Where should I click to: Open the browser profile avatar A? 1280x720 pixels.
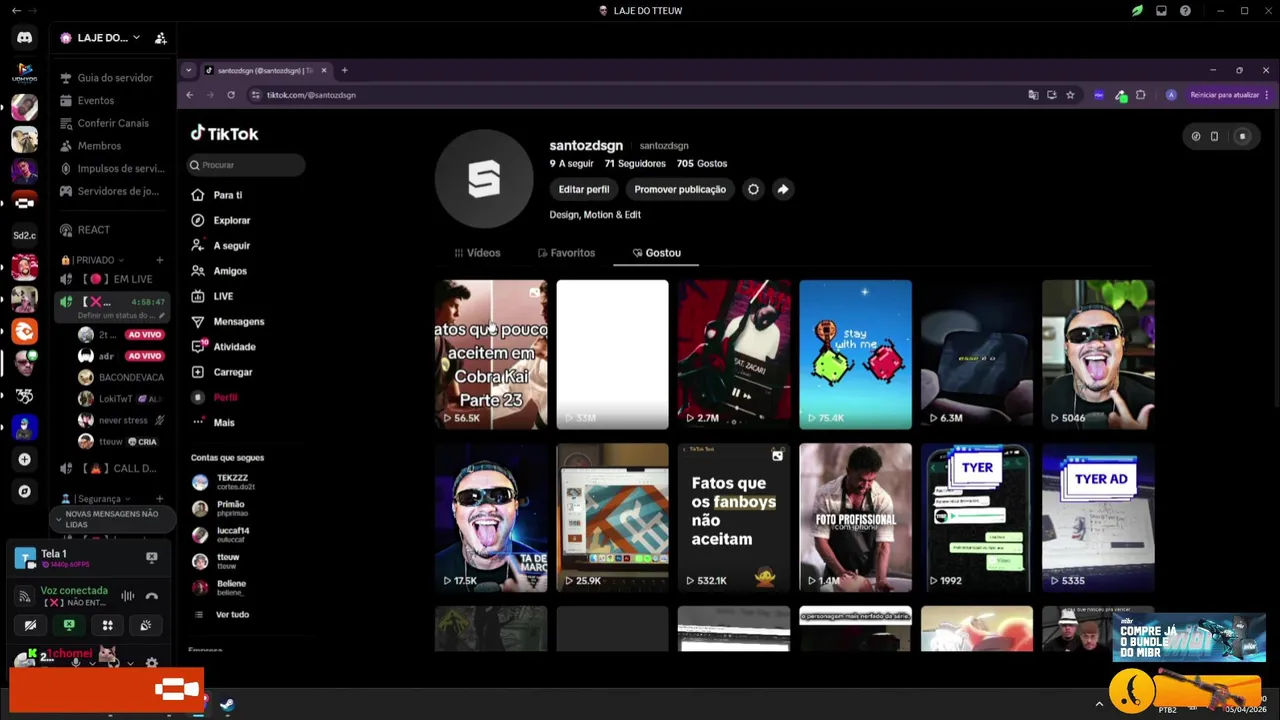coord(1171,95)
